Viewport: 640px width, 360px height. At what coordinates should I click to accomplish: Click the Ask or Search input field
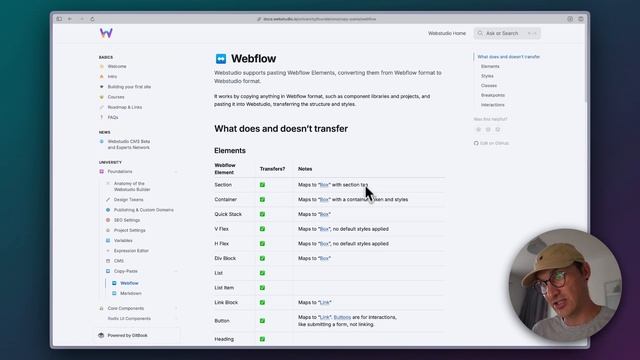[507, 33]
